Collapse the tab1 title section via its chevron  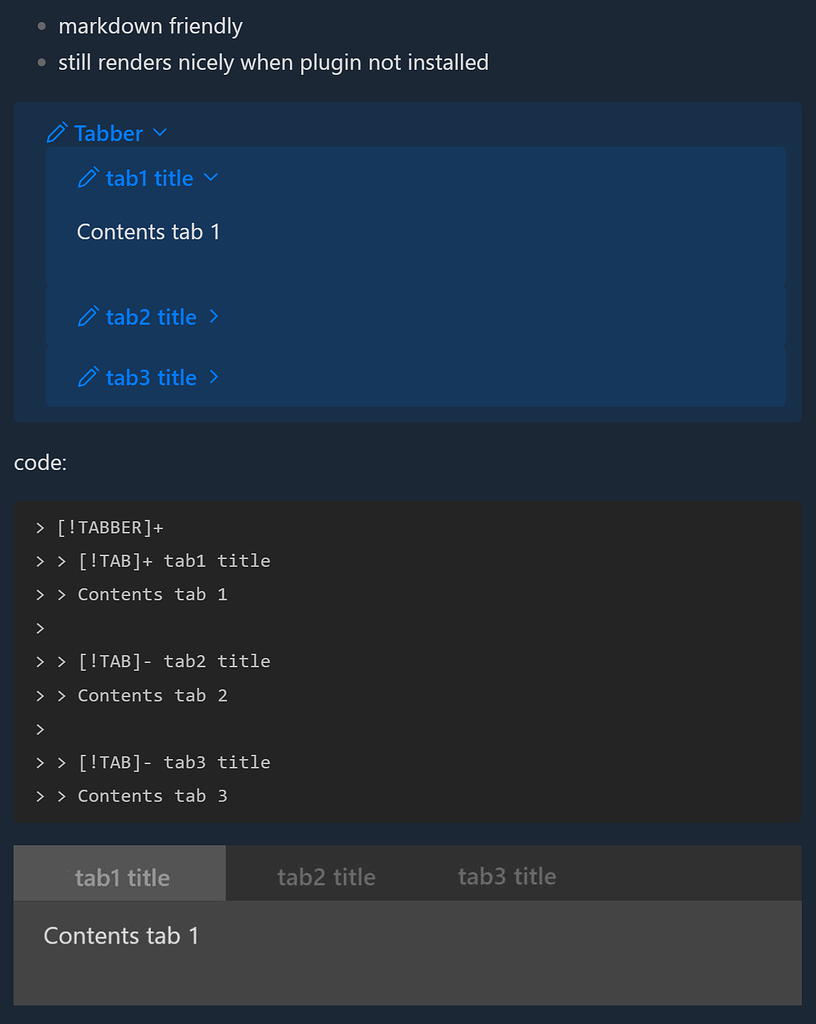click(210, 178)
